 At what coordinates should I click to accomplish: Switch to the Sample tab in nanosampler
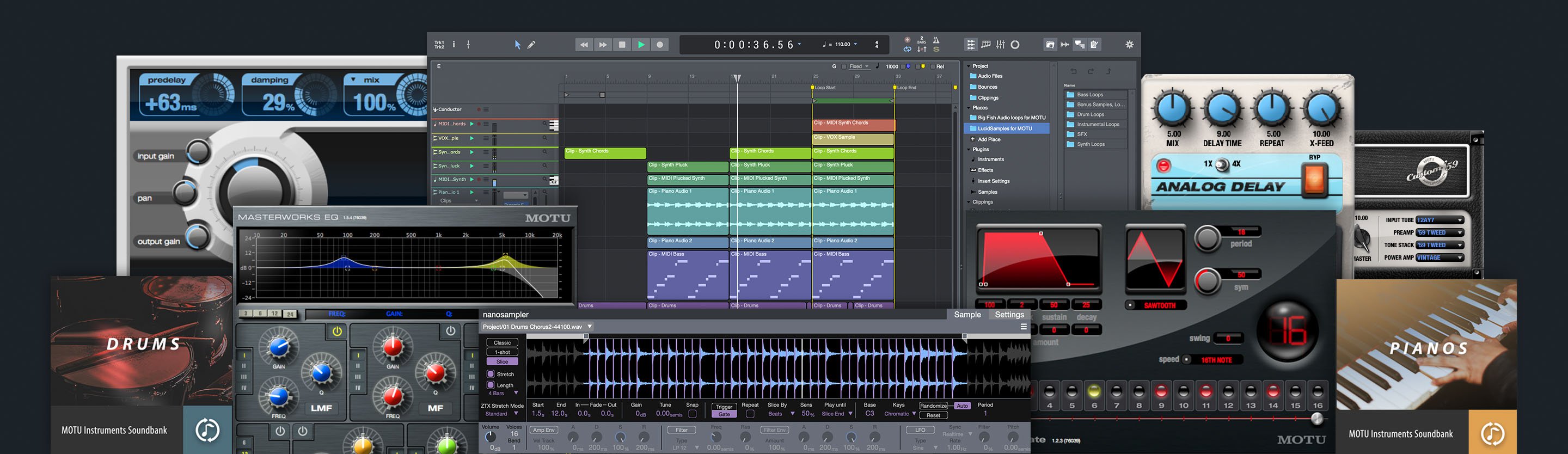pyautogui.click(x=967, y=315)
